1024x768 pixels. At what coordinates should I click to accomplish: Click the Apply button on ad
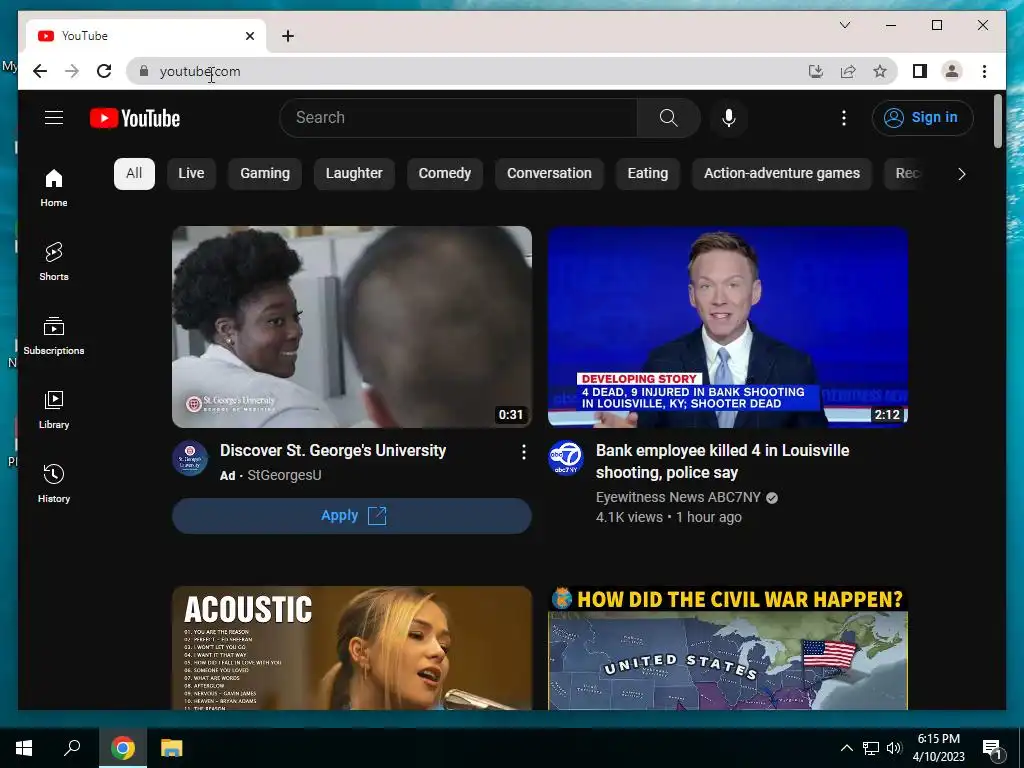352,516
